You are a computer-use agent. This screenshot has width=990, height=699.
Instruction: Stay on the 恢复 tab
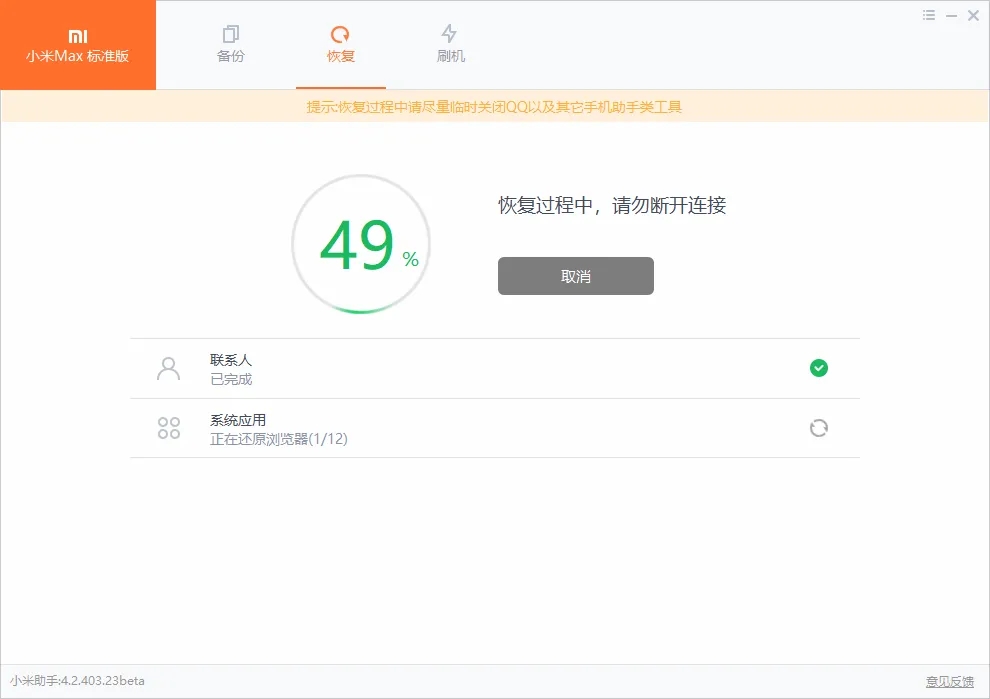pos(340,44)
